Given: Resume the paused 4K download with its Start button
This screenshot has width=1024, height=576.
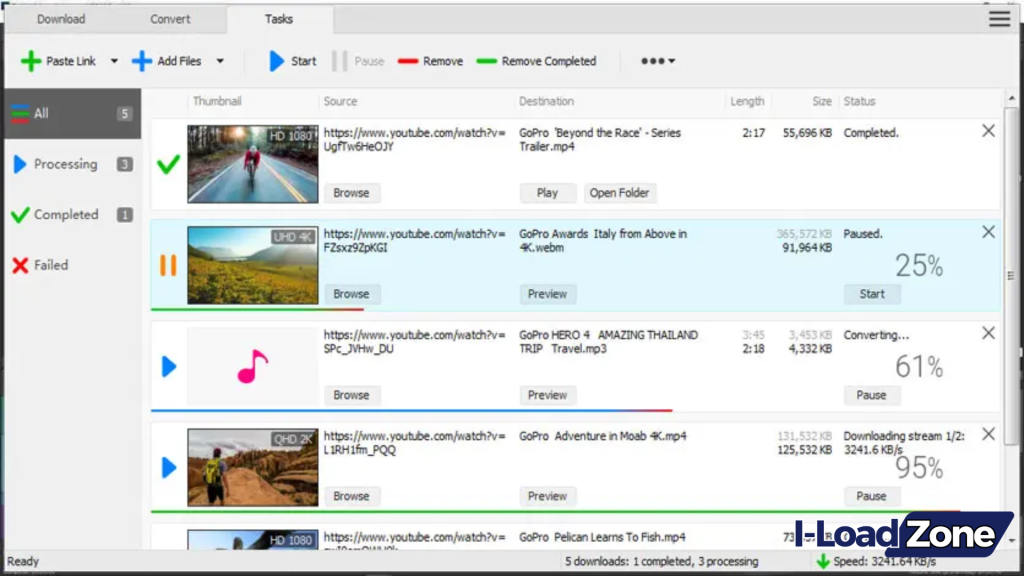Looking at the screenshot, I should click(871, 293).
